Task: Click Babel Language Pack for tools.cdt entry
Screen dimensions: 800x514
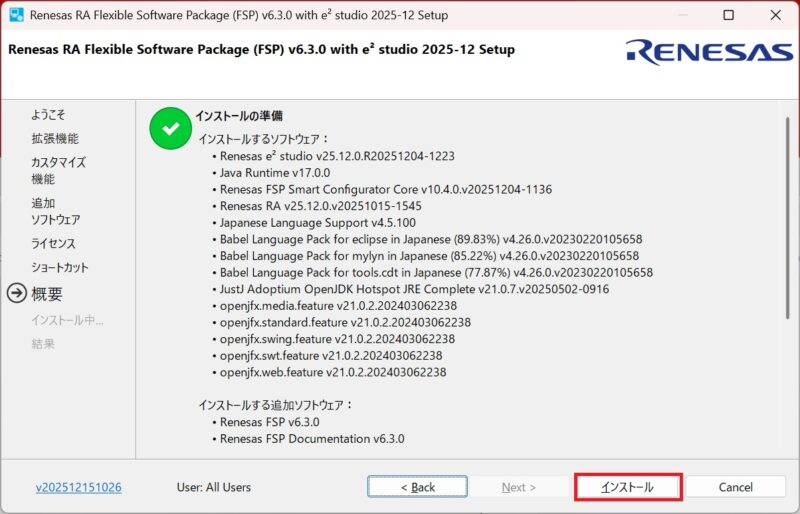Action: click(x=436, y=273)
